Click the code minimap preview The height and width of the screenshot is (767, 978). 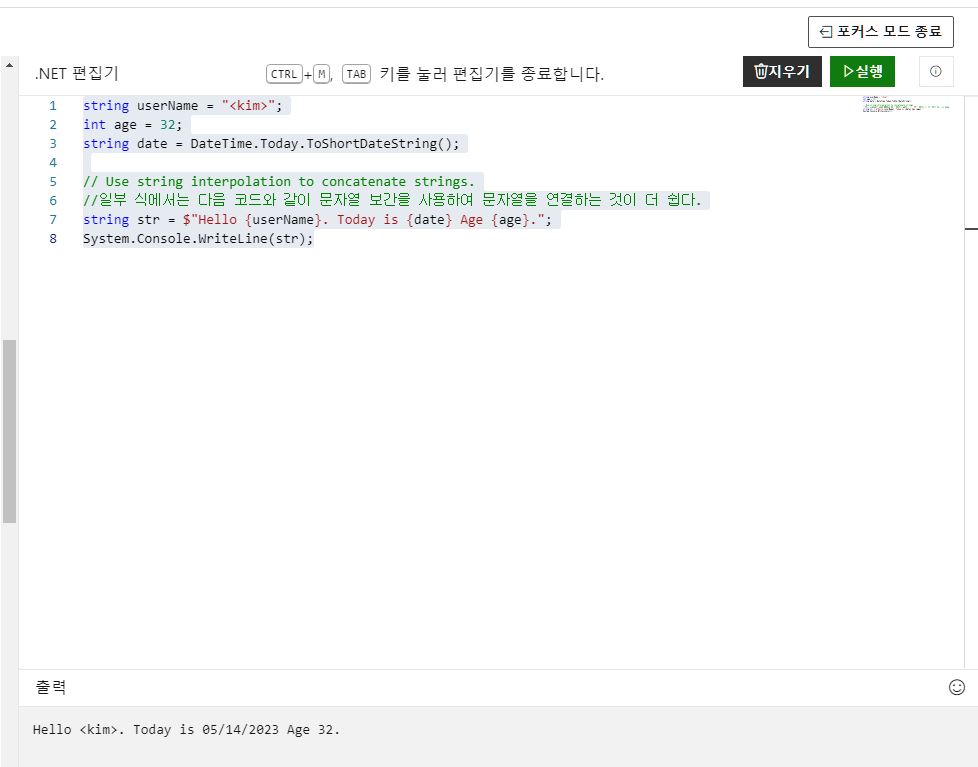(x=906, y=104)
